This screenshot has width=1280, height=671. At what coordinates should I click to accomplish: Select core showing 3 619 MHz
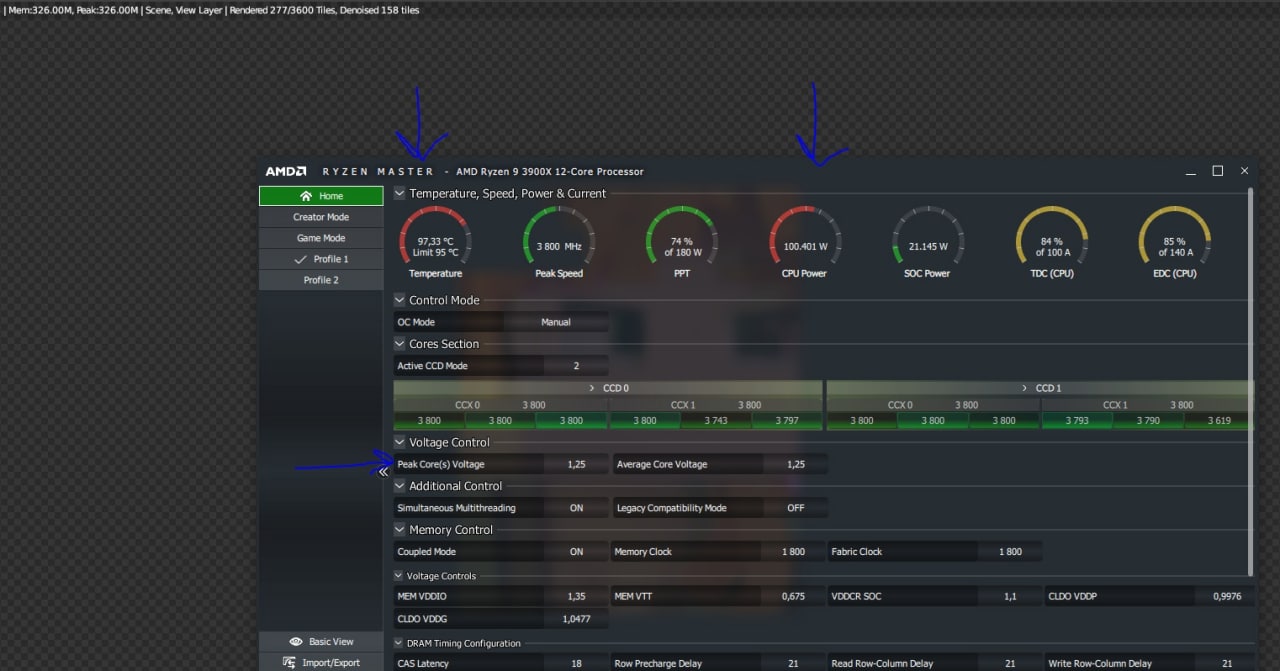[x=1218, y=421]
